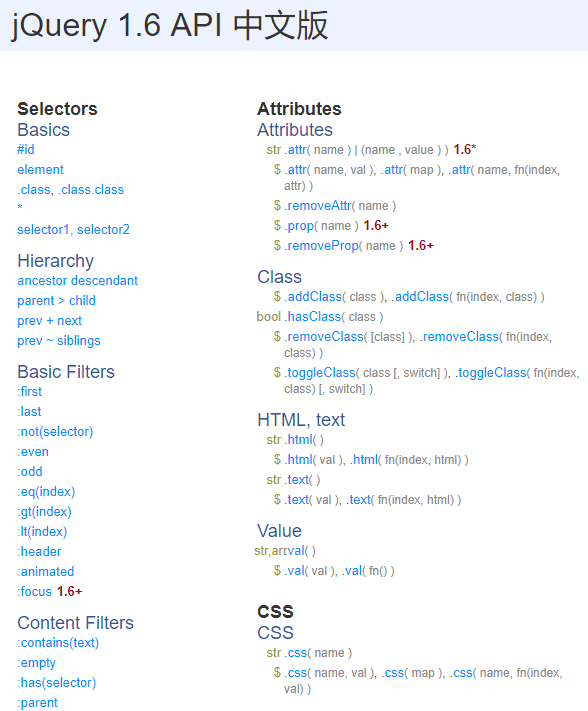Open the .class, .class.class selector link
The height and width of the screenshot is (711, 588).
(71, 190)
